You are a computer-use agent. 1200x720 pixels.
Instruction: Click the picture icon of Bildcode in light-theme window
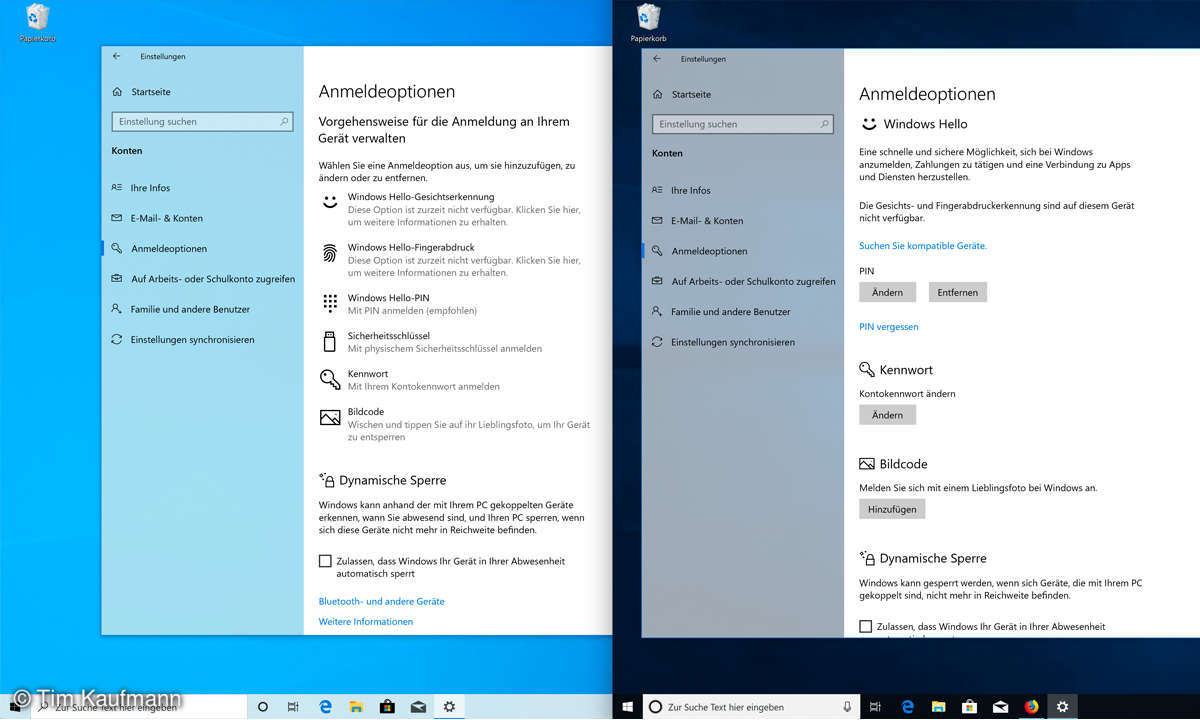330,417
